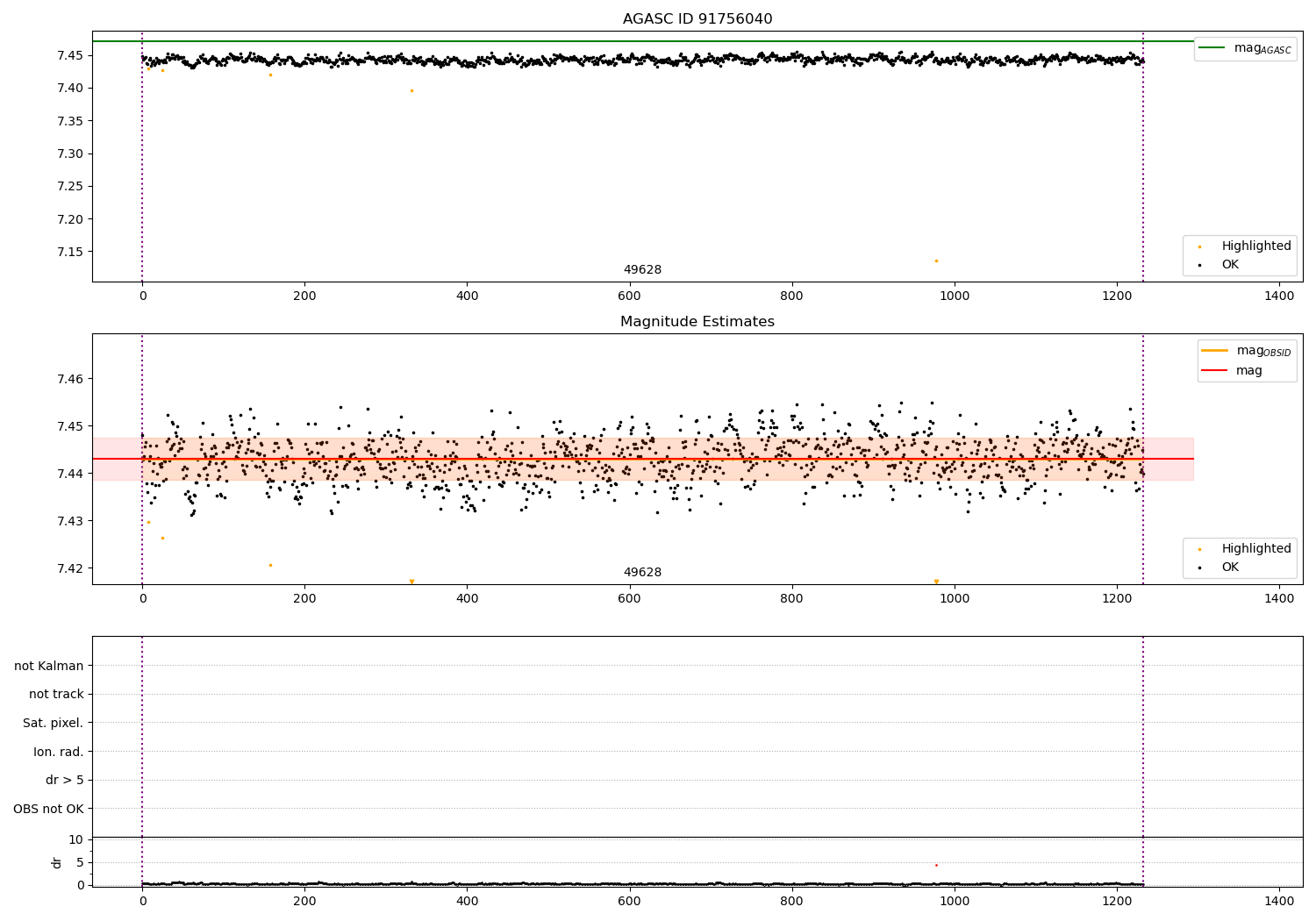The image size is (1316, 921).
Task: Select the 'Ion. rad.' row label
Action: tap(59, 752)
